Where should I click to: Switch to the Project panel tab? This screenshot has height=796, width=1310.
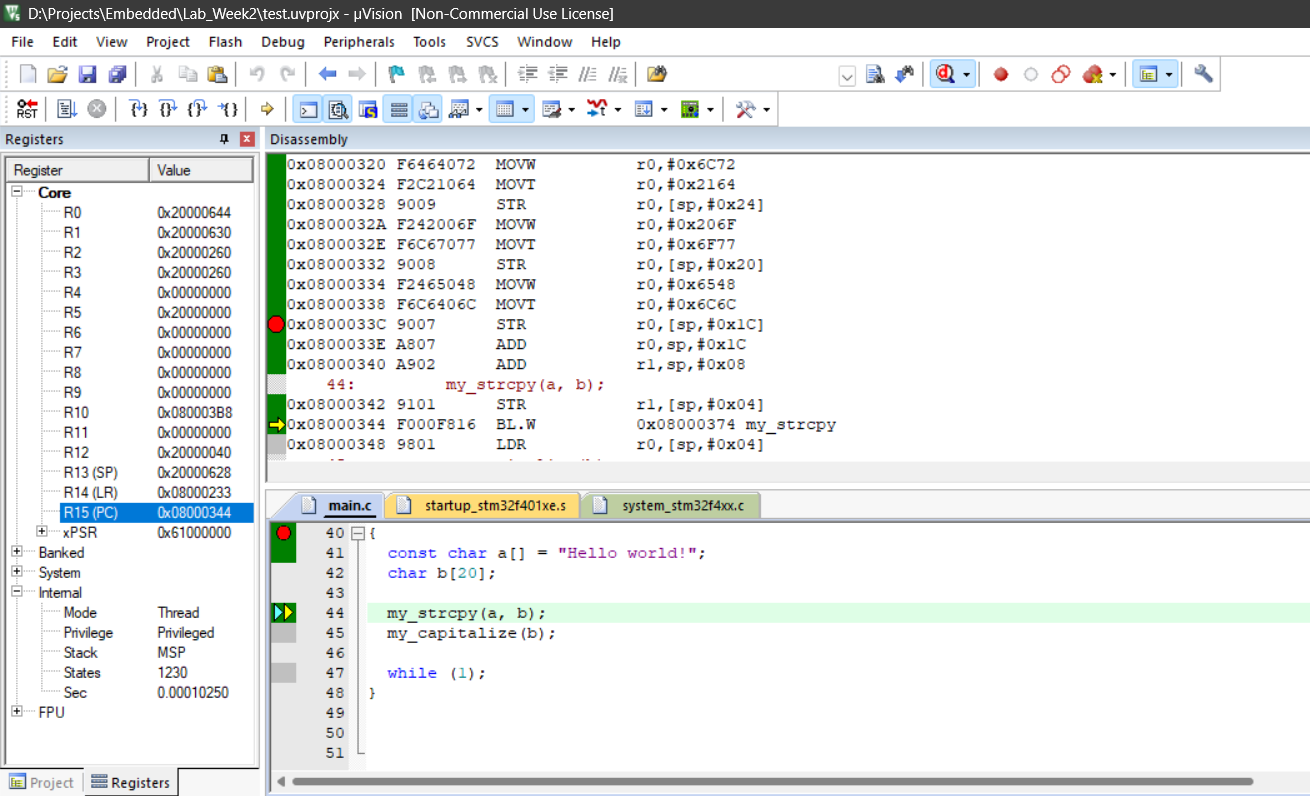[x=42, y=782]
